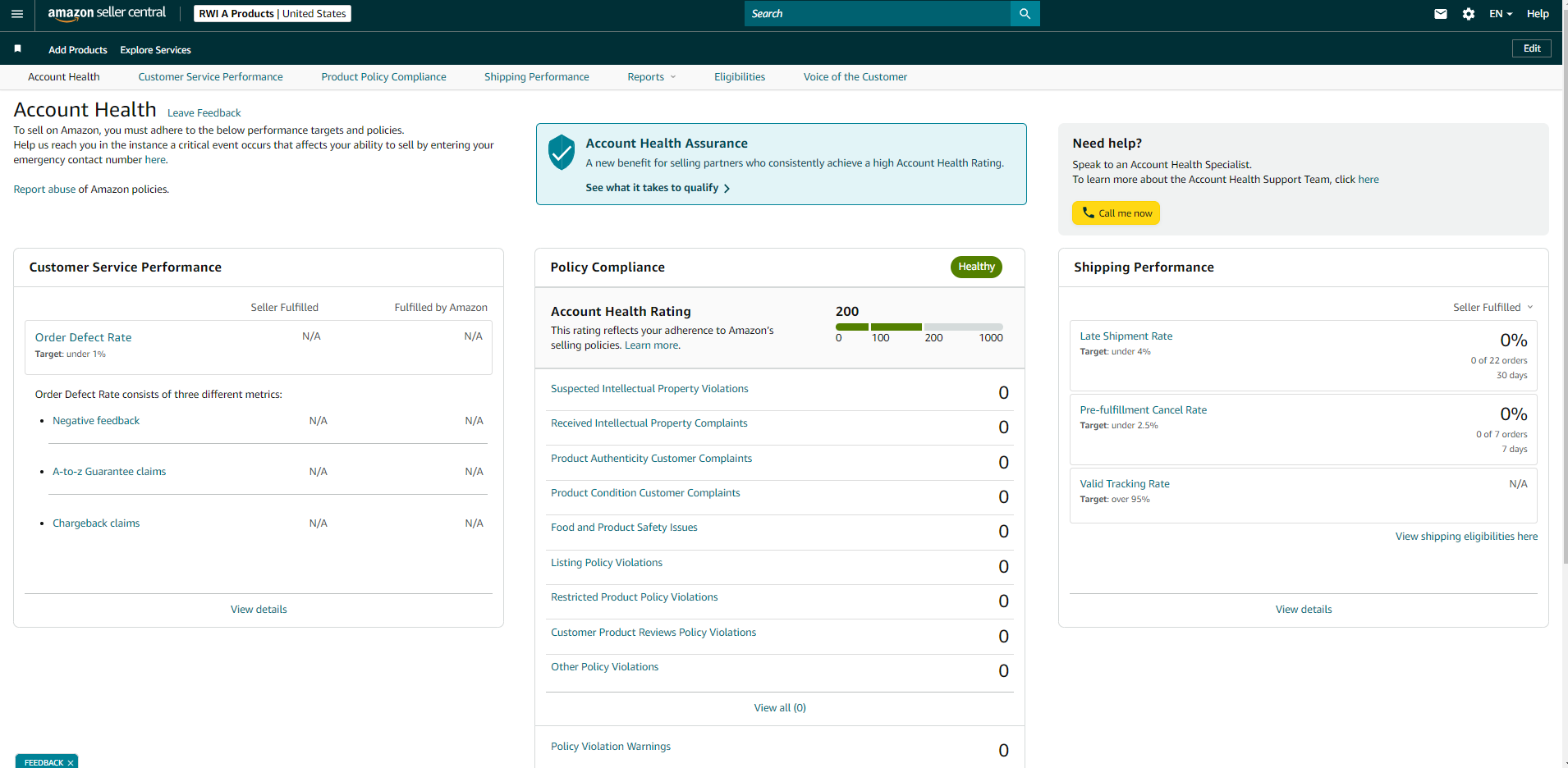Open Suspected Intellectual Property Violations

(x=649, y=389)
